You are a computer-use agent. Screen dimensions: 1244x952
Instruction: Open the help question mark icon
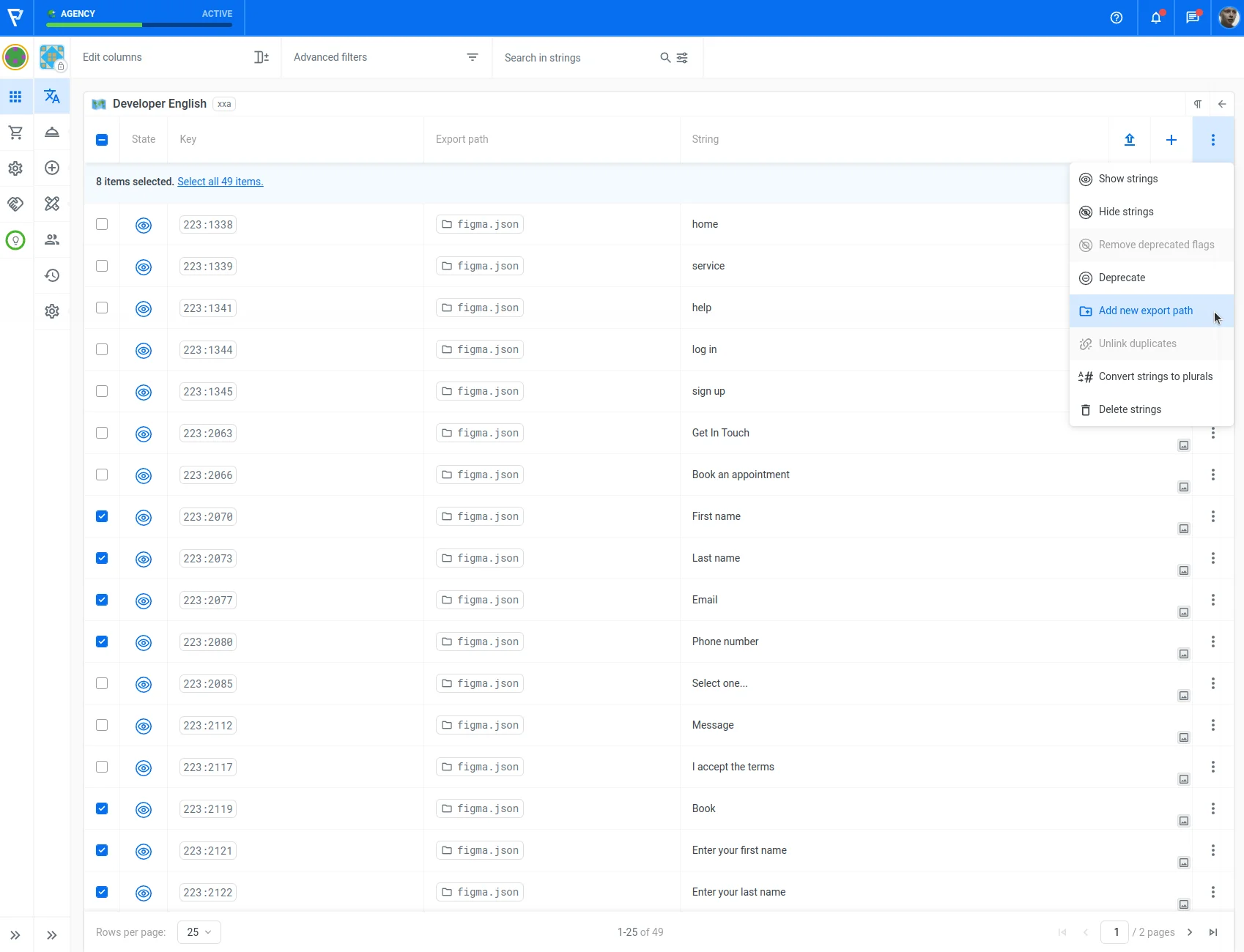(x=1116, y=18)
